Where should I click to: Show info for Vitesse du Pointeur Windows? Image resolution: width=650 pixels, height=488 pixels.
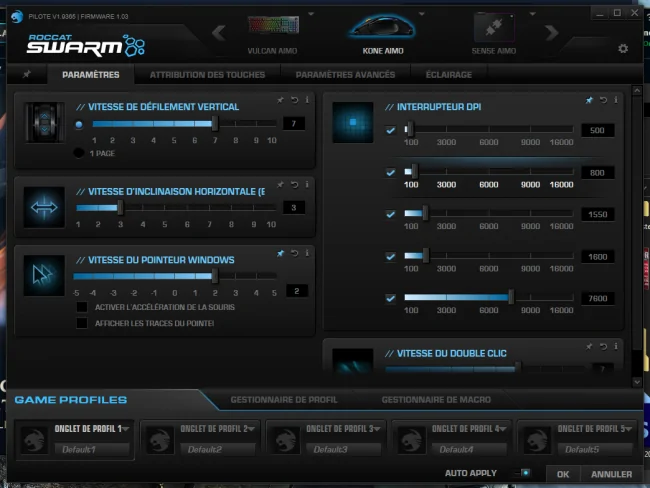point(307,253)
